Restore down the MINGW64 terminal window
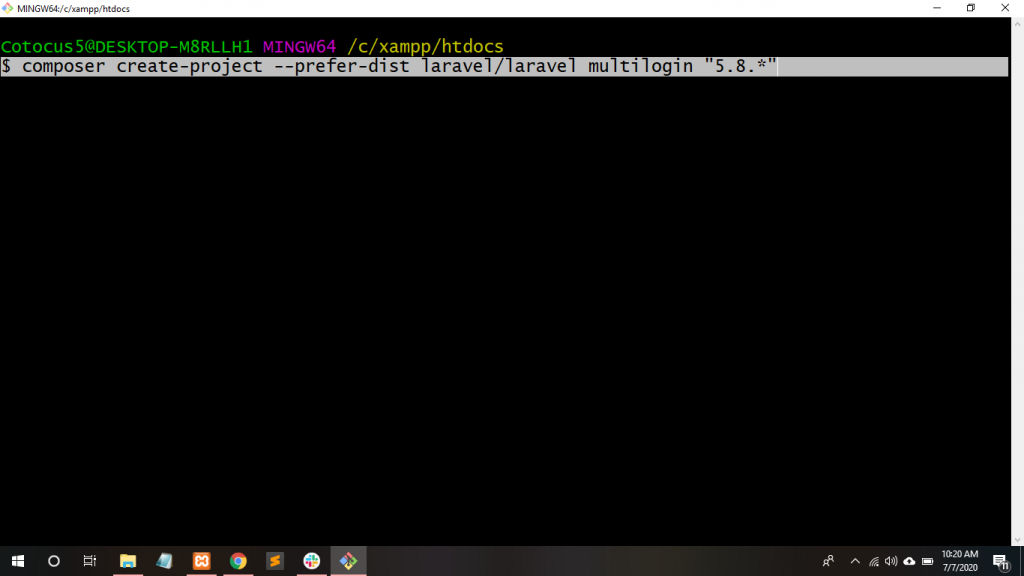 coord(971,8)
